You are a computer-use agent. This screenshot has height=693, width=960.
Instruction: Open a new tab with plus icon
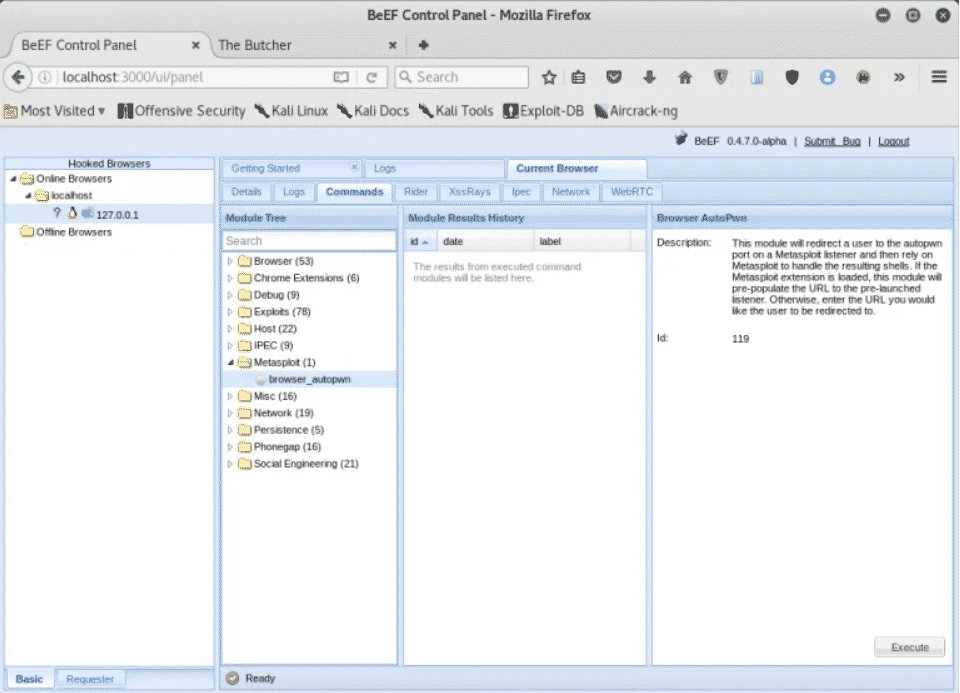[x=424, y=45]
